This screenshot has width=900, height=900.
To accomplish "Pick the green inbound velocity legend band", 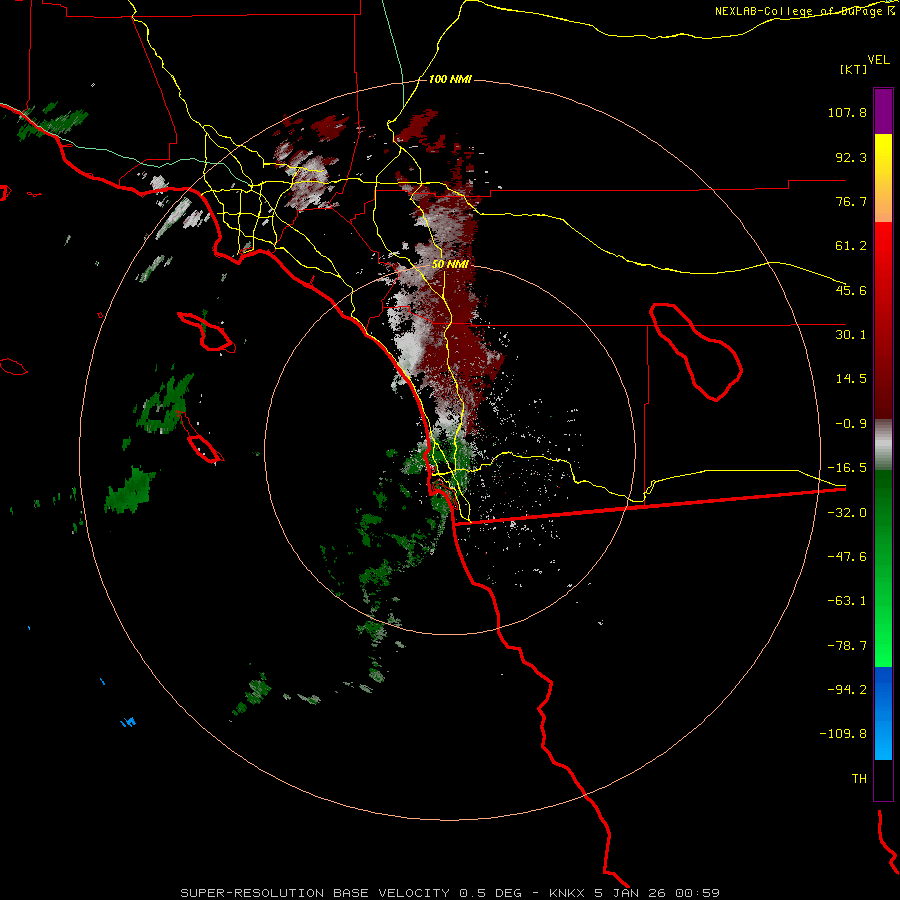I will tap(883, 568).
